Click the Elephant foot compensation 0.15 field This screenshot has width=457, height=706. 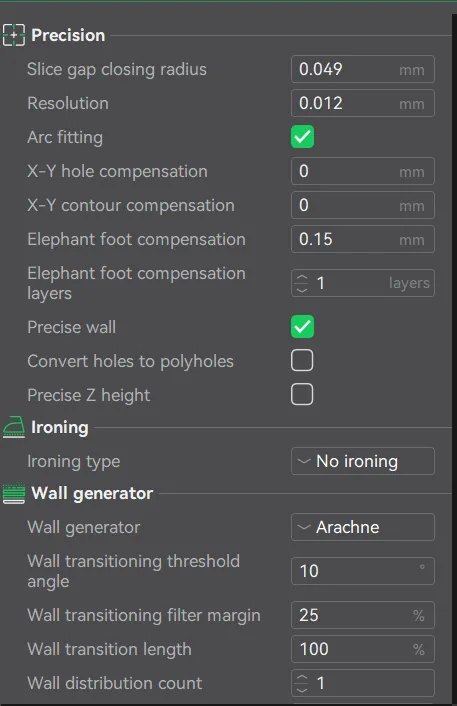click(x=363, y=239)
